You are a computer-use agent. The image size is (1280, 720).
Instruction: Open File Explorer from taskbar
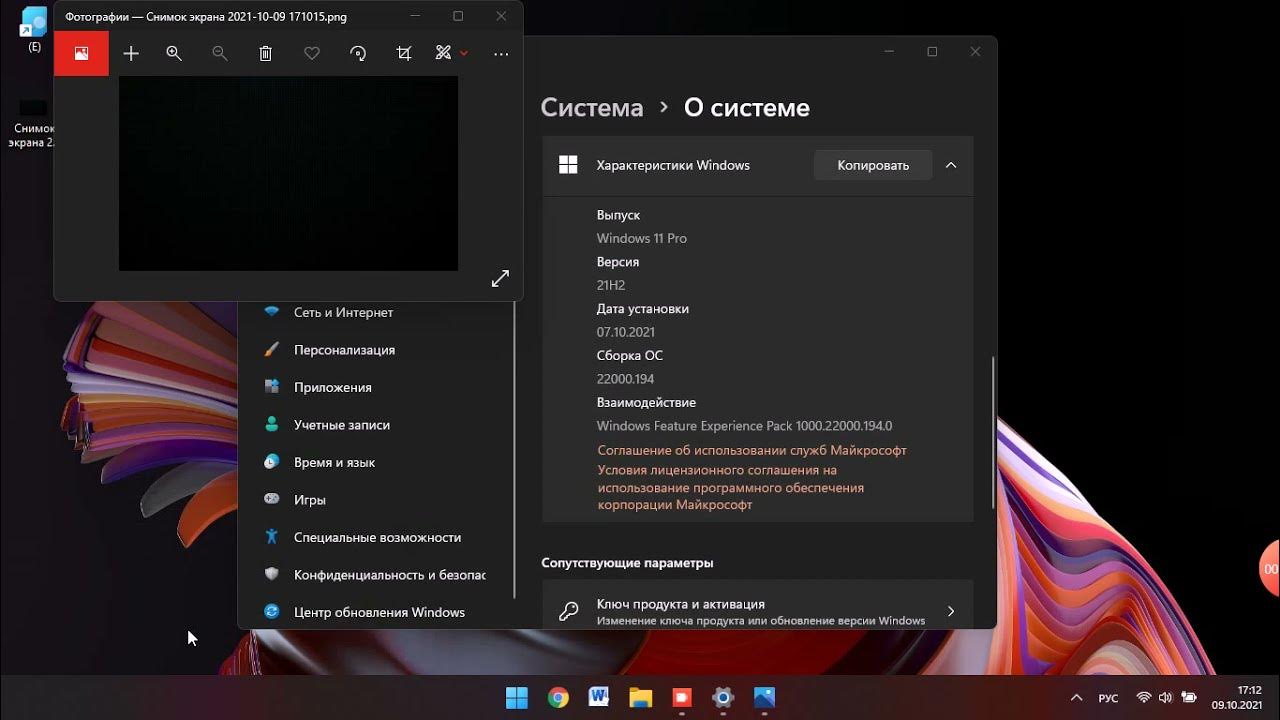tap(640, 697)
